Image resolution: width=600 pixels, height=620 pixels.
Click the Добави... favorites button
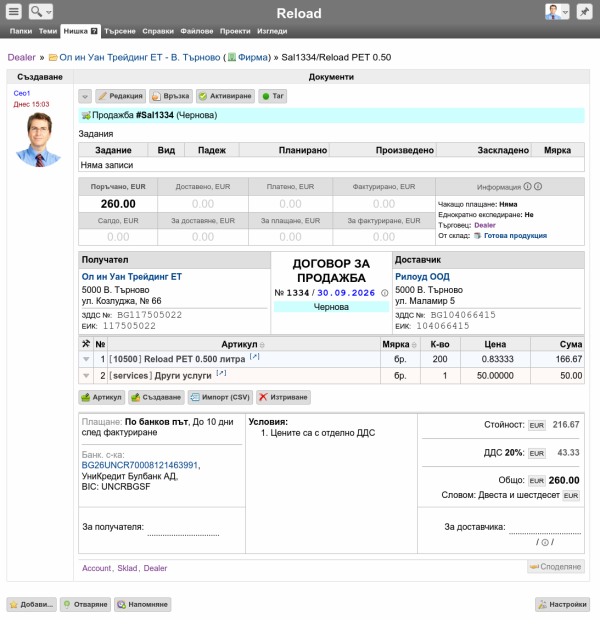(32, 605)
